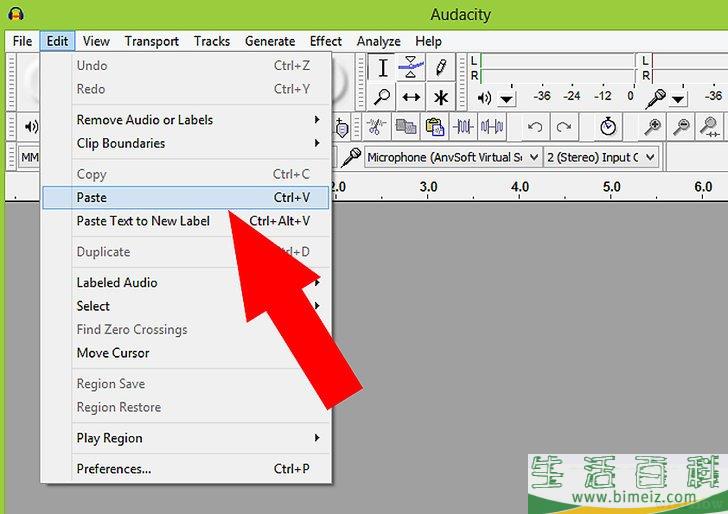The height and width of the screenshot is (514, 728).
Task: Choose Paste Text to New Label
Action: pos(186,221)
